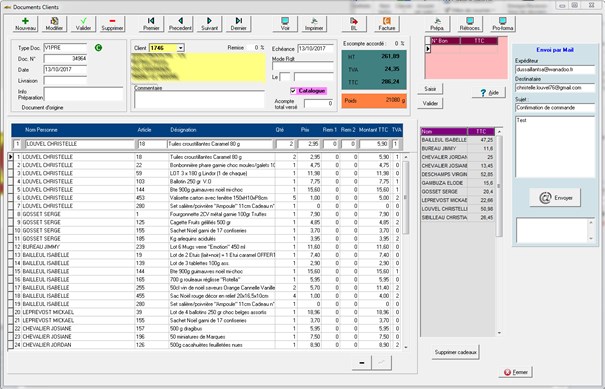Select row 12 BUREAU JIMMY

click(x=204, y=247)
